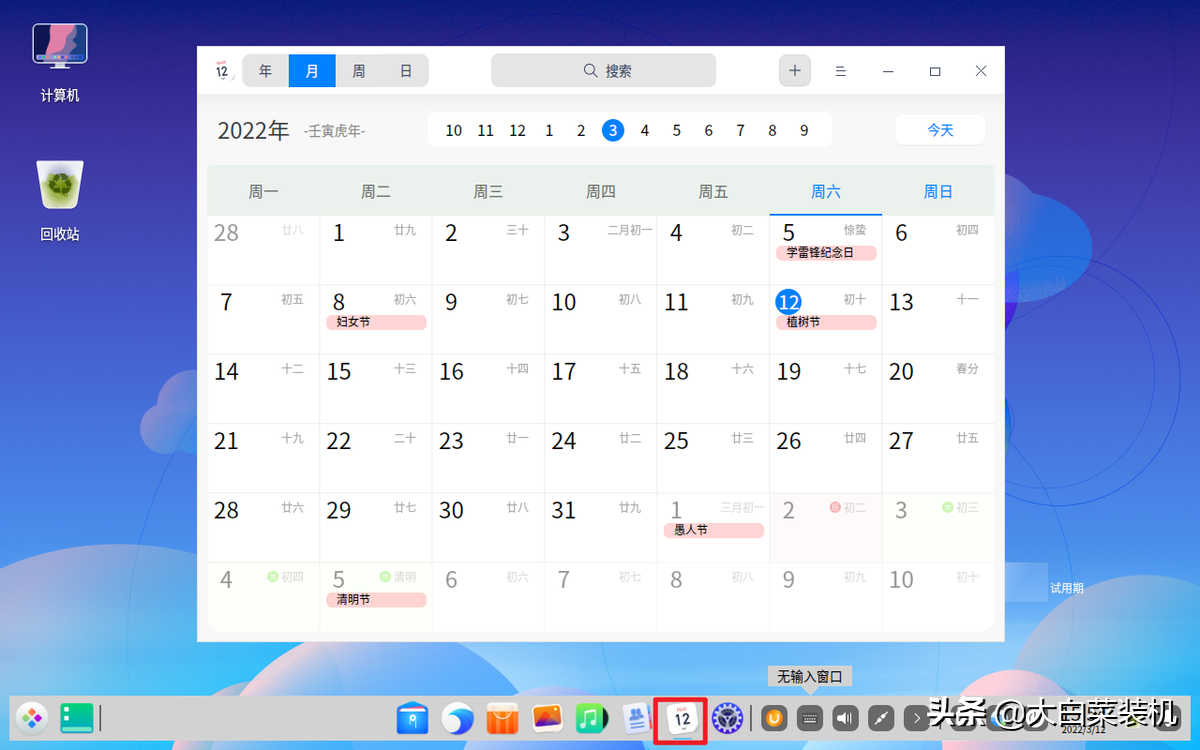Open the 愚人节 event on April 1
Image resolution: width=1200 pixels, height=750 pixels.
tap(714, 530)
